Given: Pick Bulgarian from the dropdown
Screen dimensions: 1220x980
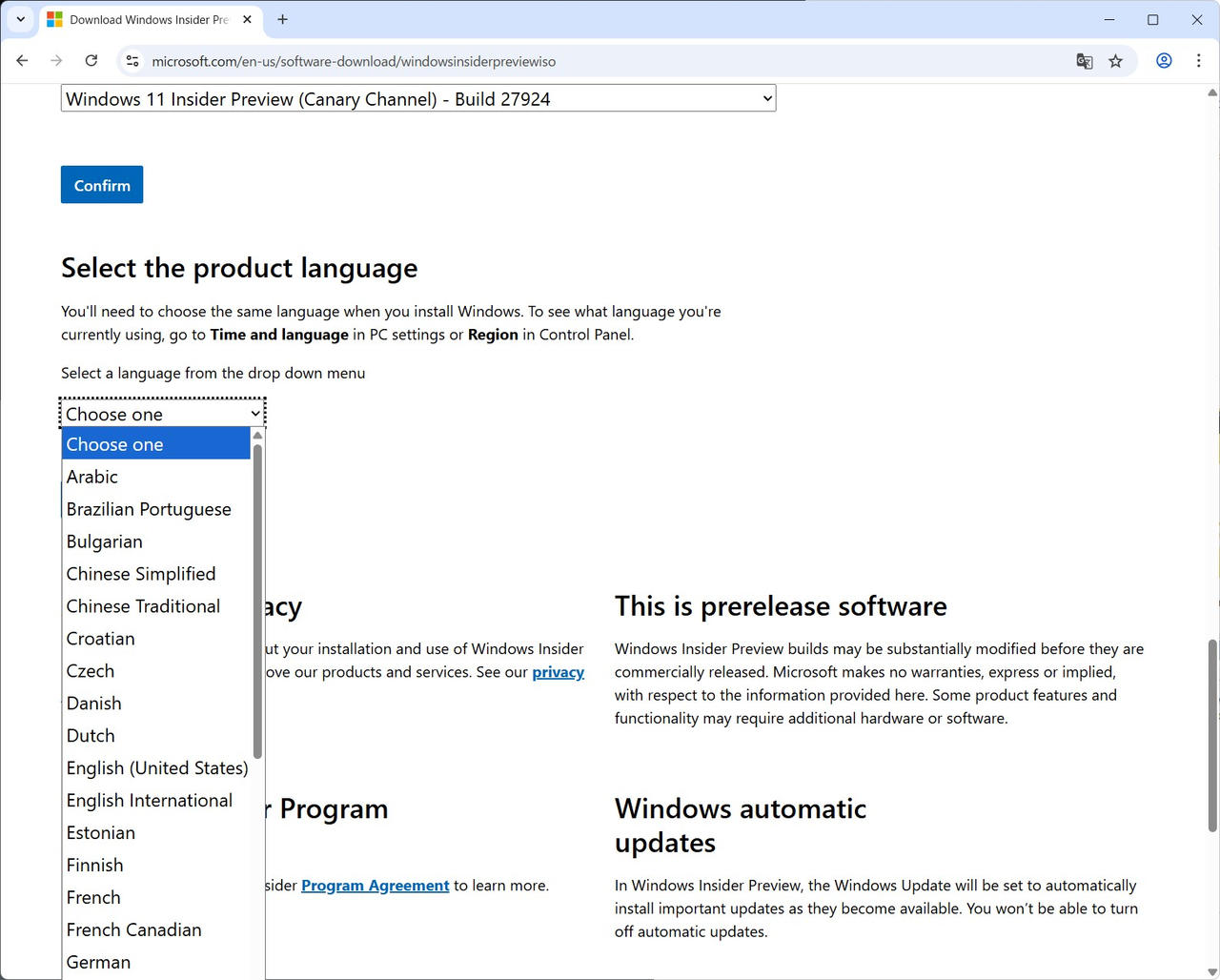Looking at the screenshot, I should (x=156, y=541).
